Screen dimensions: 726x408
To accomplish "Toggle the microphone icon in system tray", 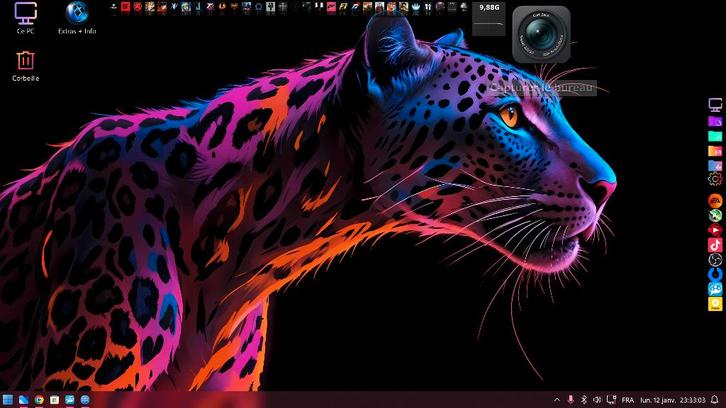I will pyautogui.click(x=571, y=400).
